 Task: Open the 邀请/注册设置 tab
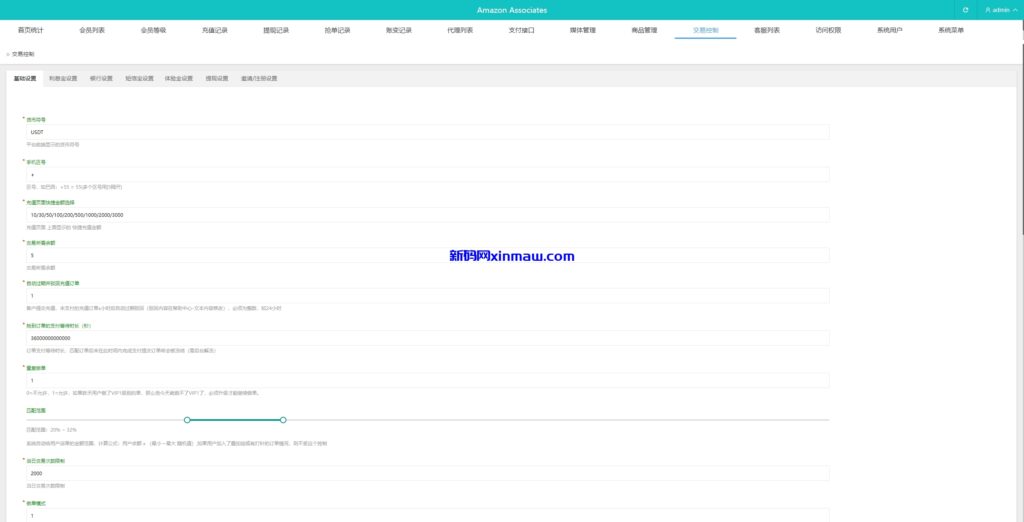[259, 77]
